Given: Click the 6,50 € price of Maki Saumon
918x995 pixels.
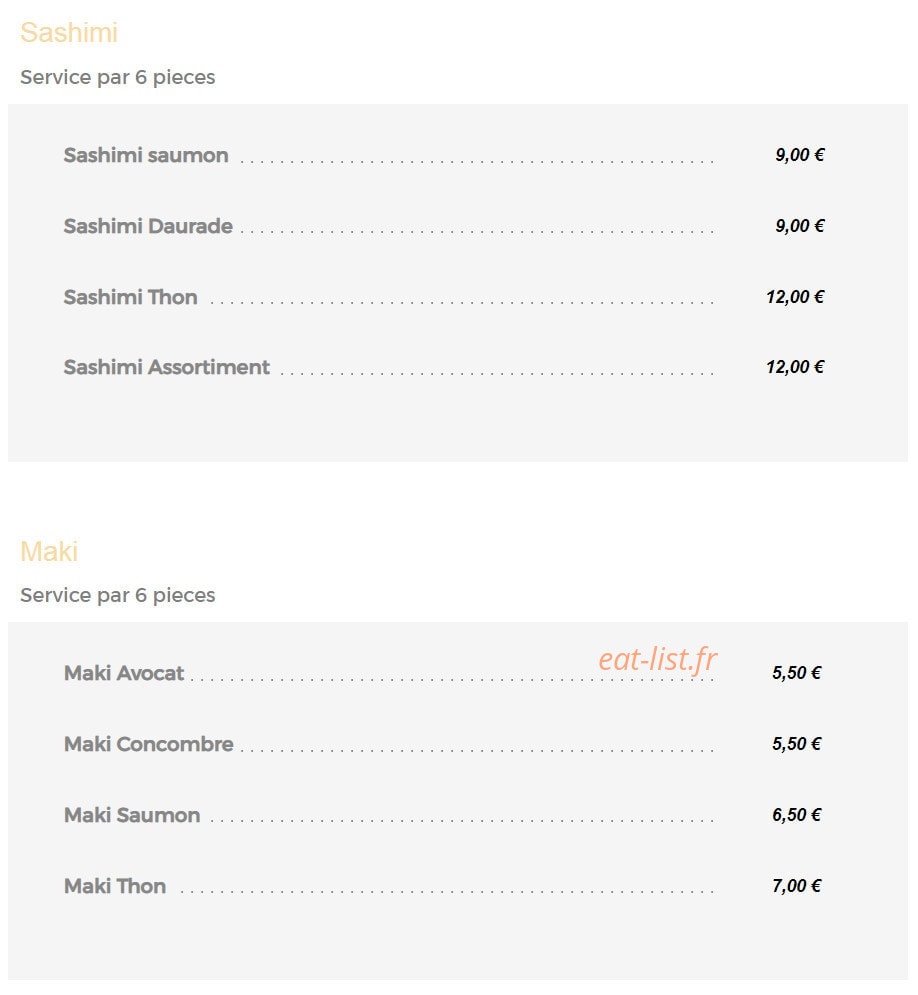Looking at the screenshot, I should click(796, 815).
